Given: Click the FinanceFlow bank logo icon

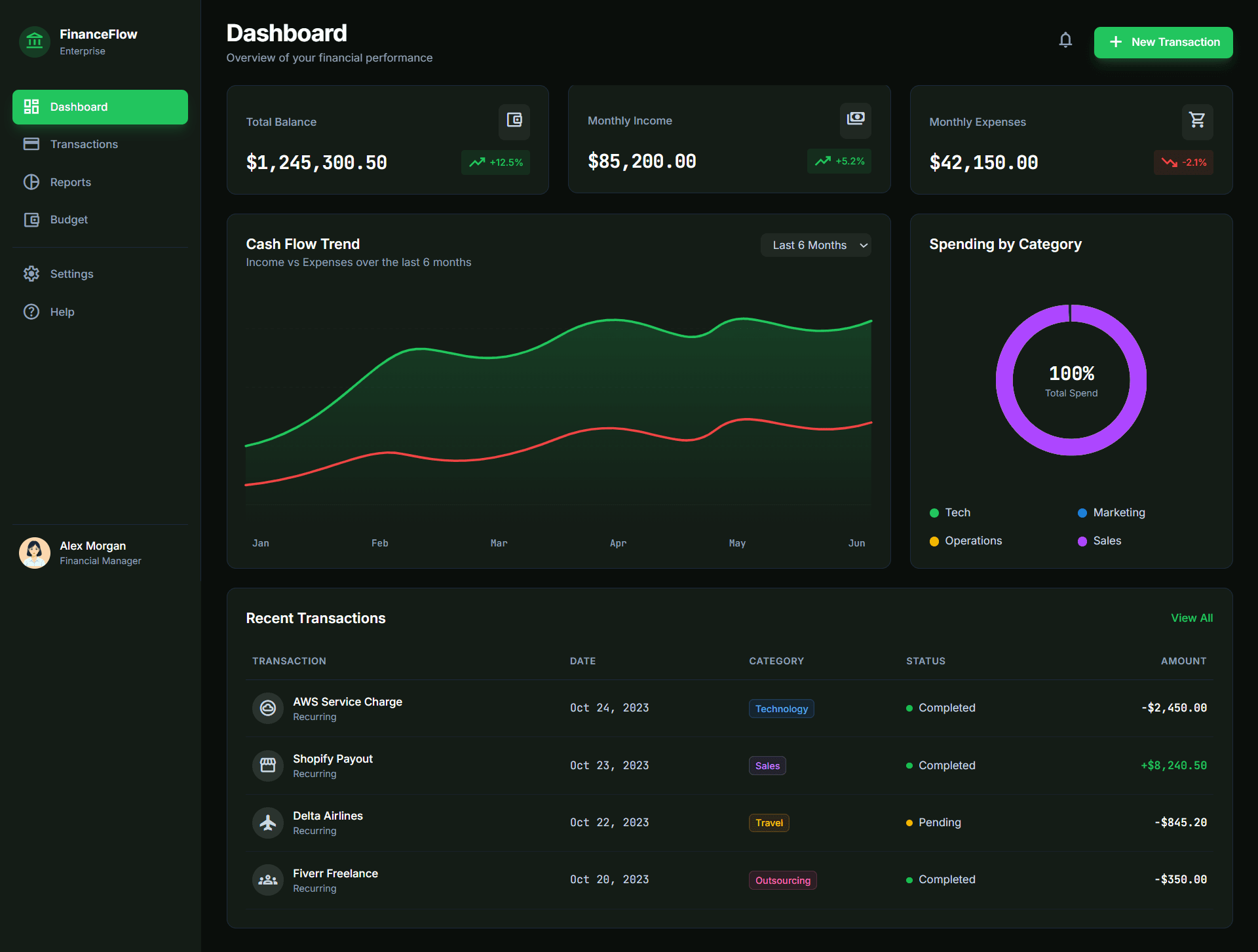Looking at the screenshot, I should click(35, 42).
